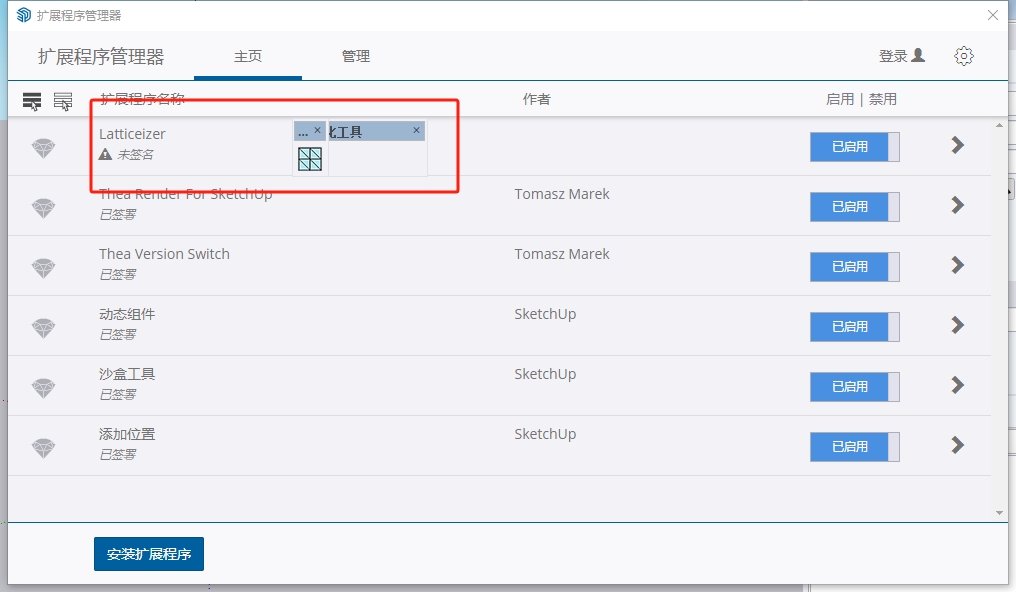Close the extension manager window
The image size is (1016, 592).
point(993,15)
